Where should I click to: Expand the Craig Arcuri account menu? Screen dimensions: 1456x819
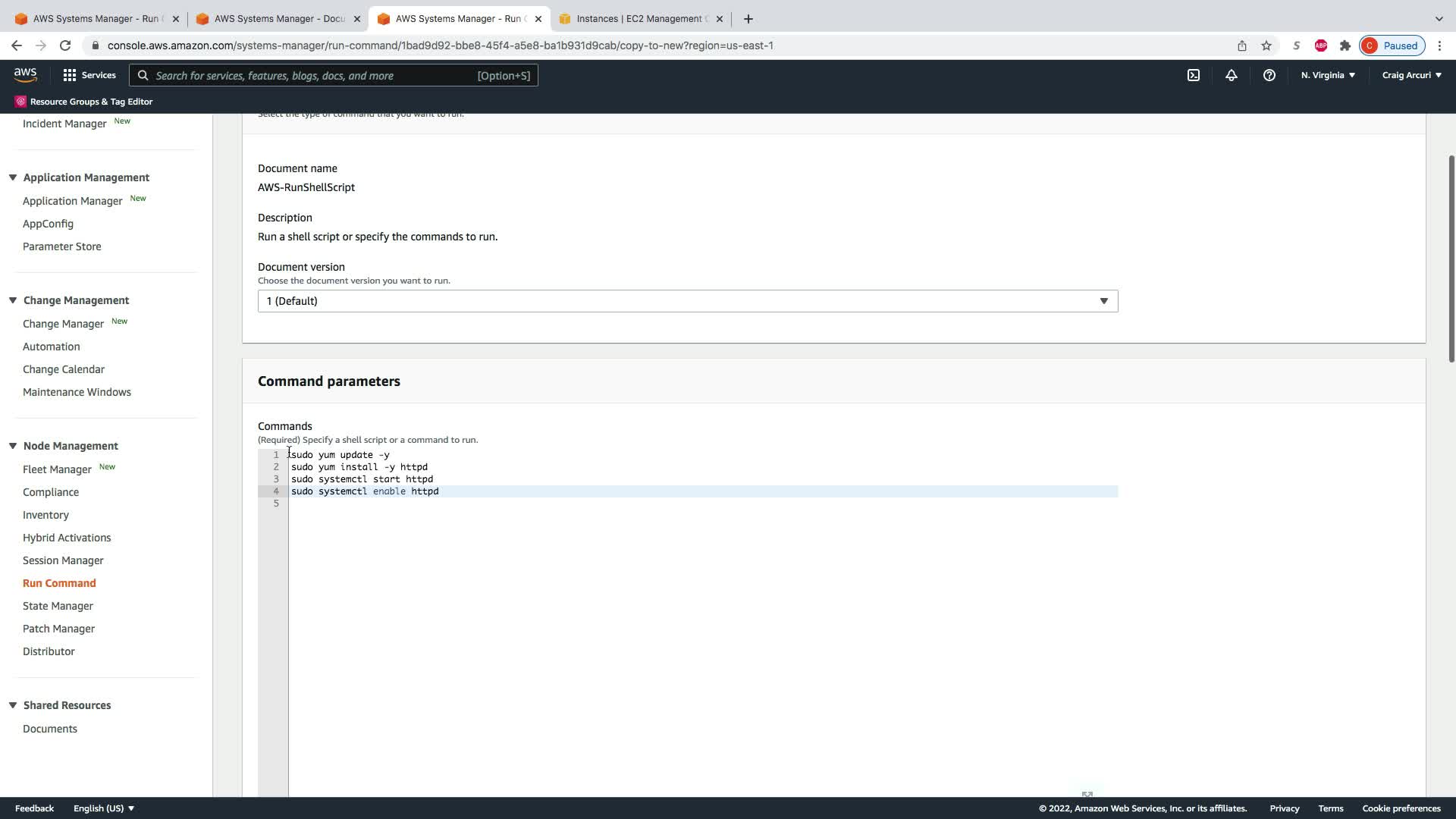[1411, 75]
